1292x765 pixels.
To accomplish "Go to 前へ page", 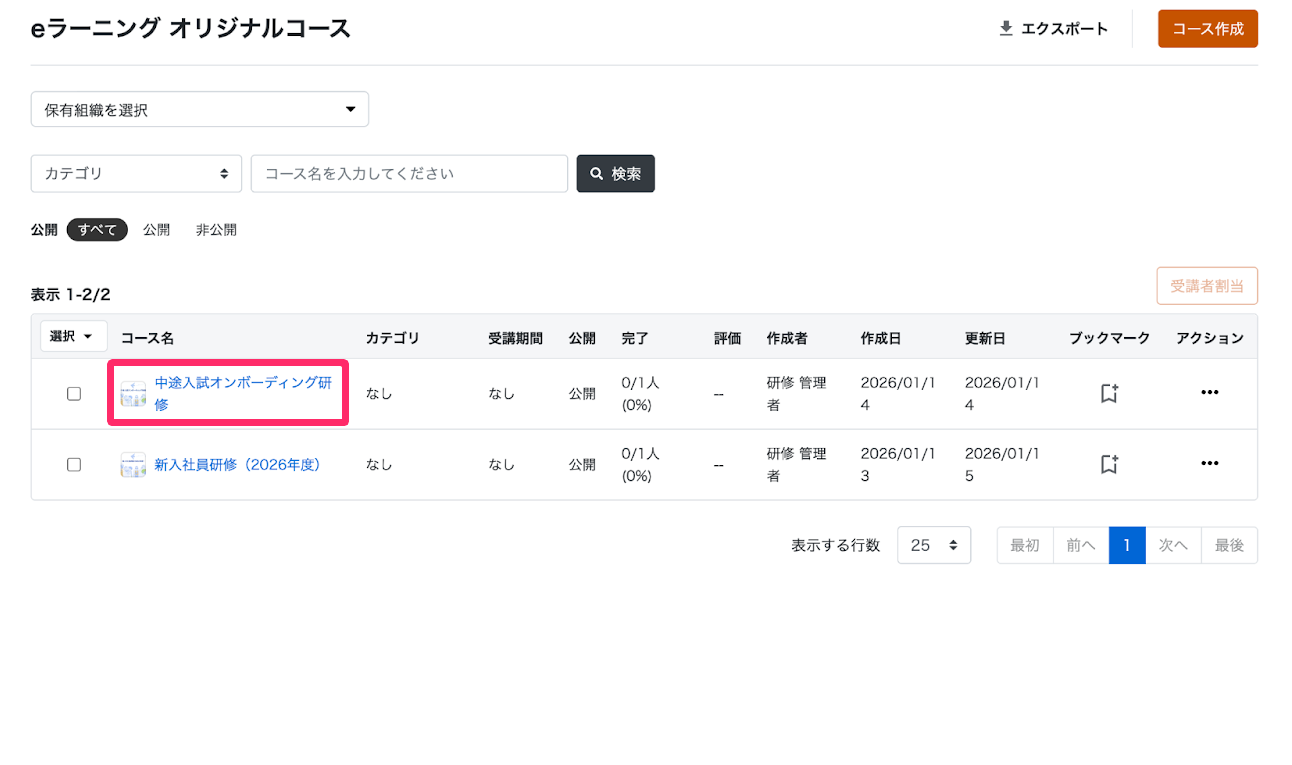I will (x=1081, y=545).
